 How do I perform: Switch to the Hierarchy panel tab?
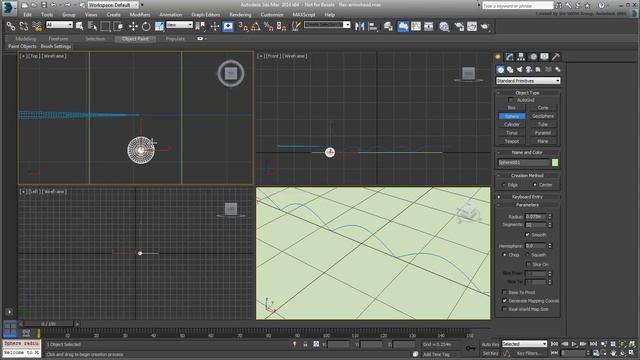[521, 57]
